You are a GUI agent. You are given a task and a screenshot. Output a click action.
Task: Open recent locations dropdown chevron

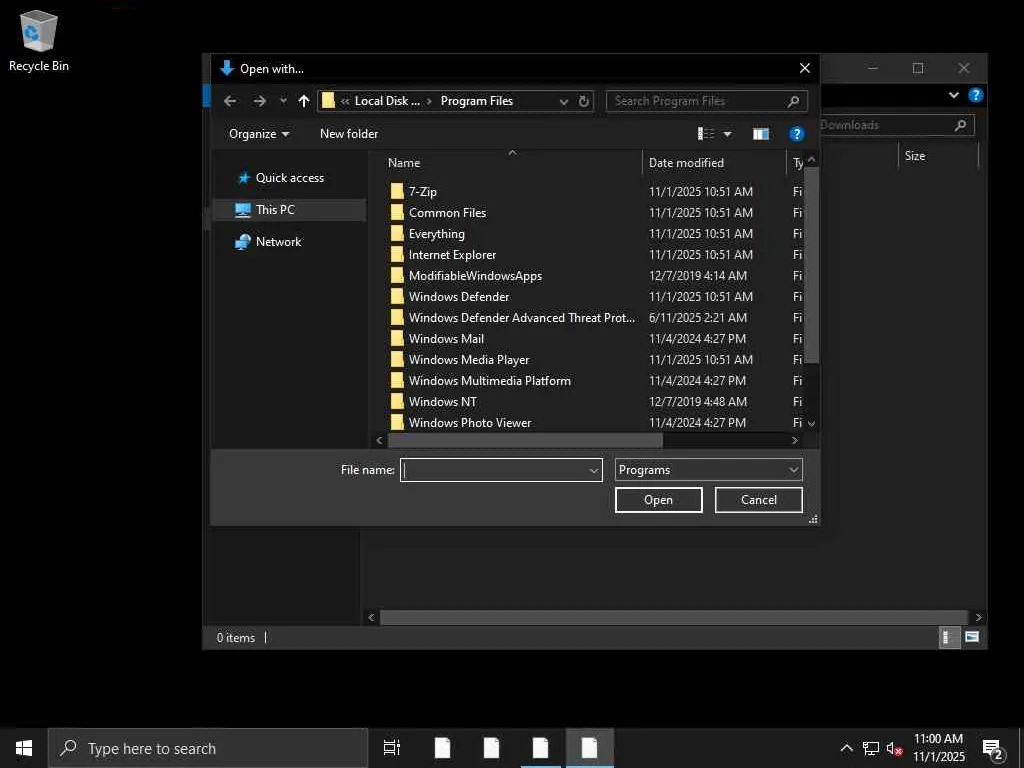click(283, 101)
